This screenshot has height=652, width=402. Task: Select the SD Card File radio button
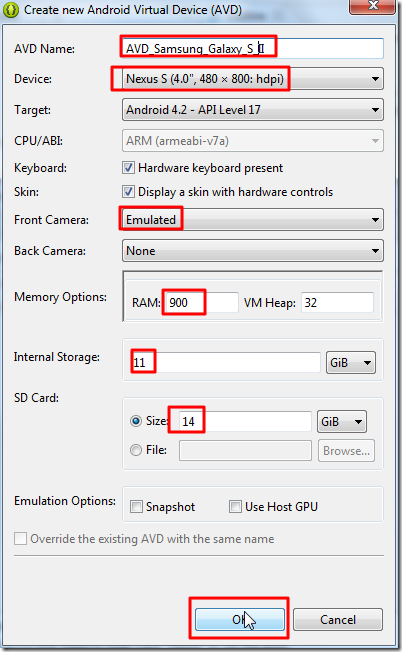pyautogui.click(x=136, y=450)
